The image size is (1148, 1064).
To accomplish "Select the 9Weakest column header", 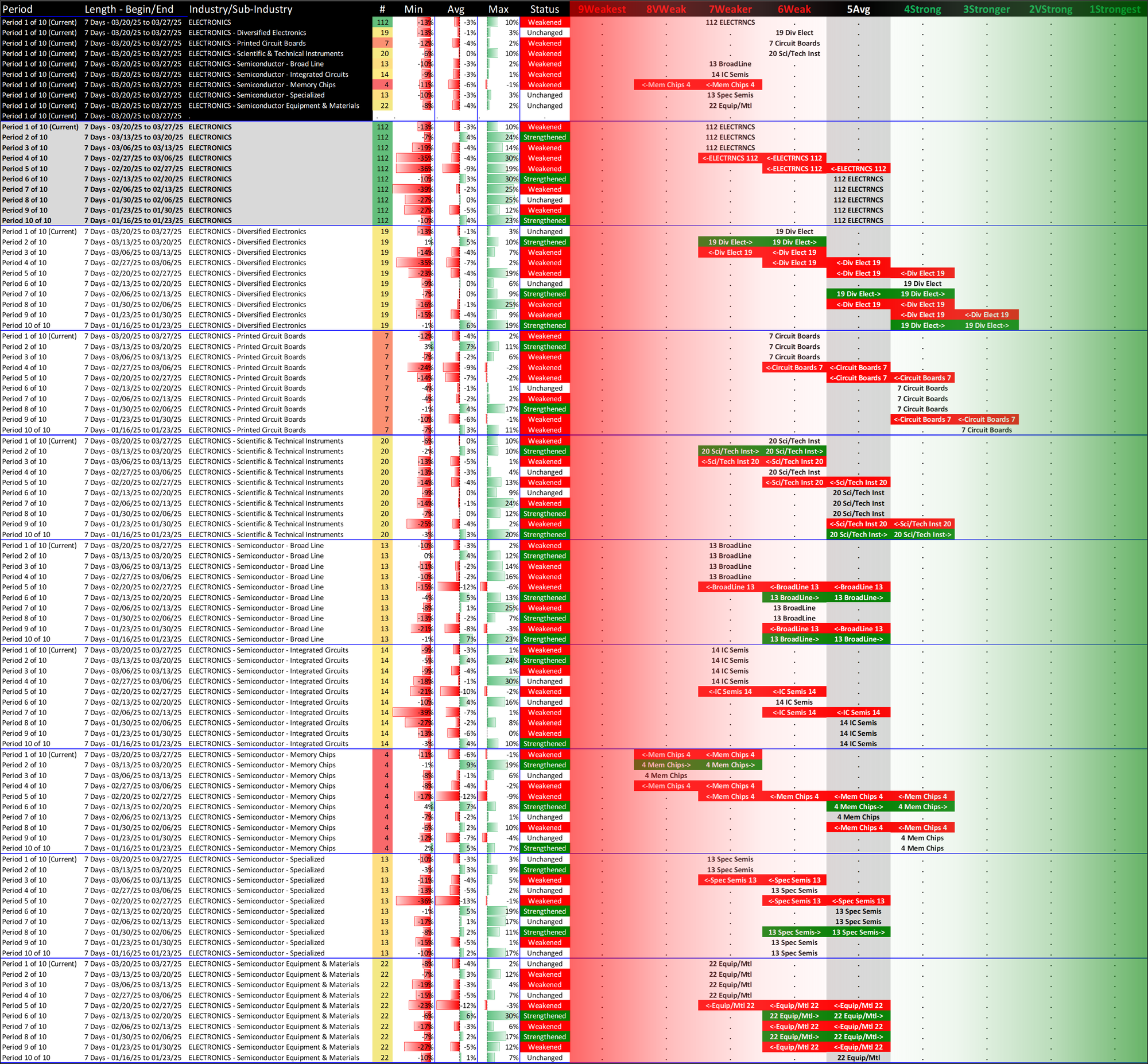I will click(602, 9).
